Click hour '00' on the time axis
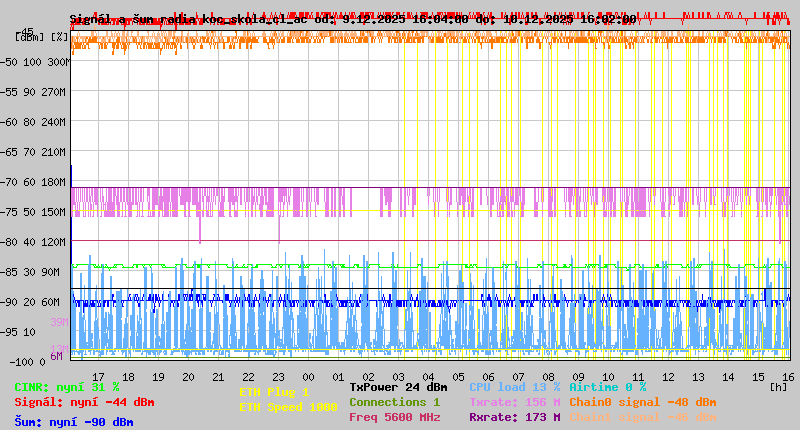This screenshot has height=430, width=800. (x=309, y=377)
